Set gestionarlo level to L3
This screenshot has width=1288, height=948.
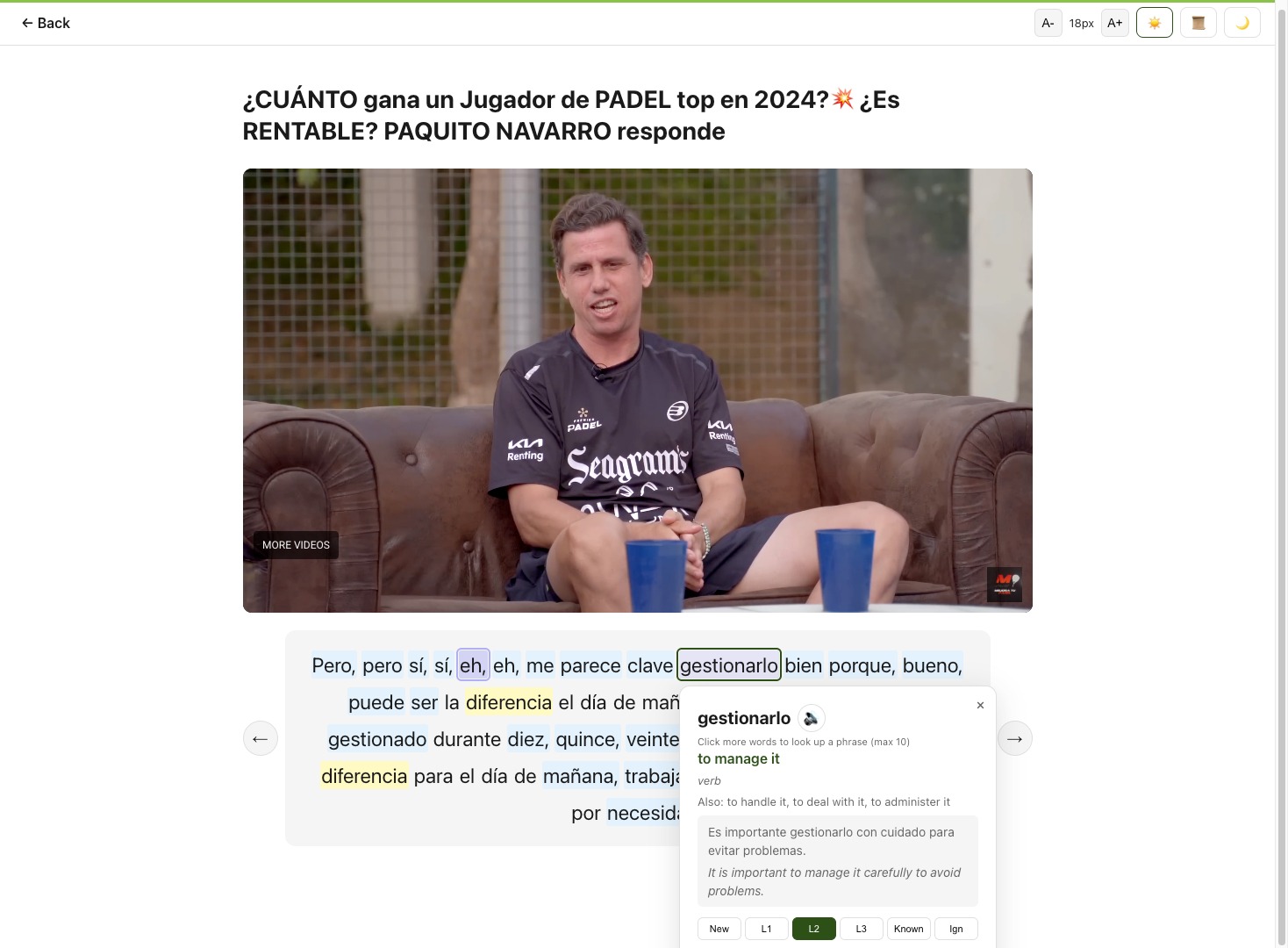(x=861, y=929)
